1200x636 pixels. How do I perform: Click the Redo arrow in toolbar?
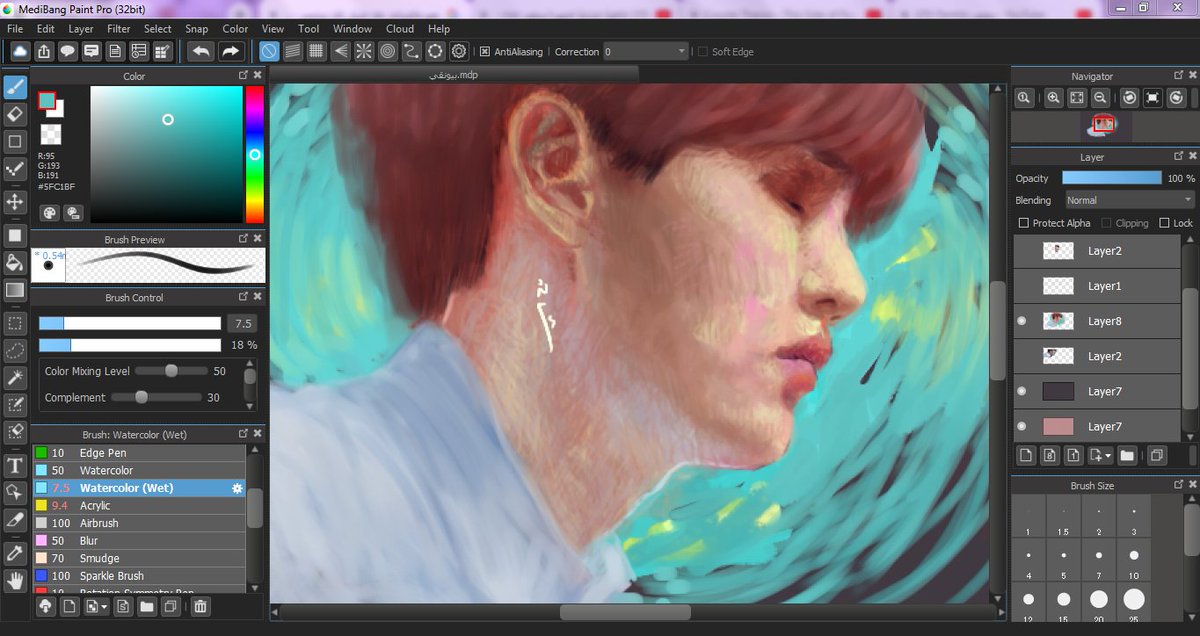231,51
